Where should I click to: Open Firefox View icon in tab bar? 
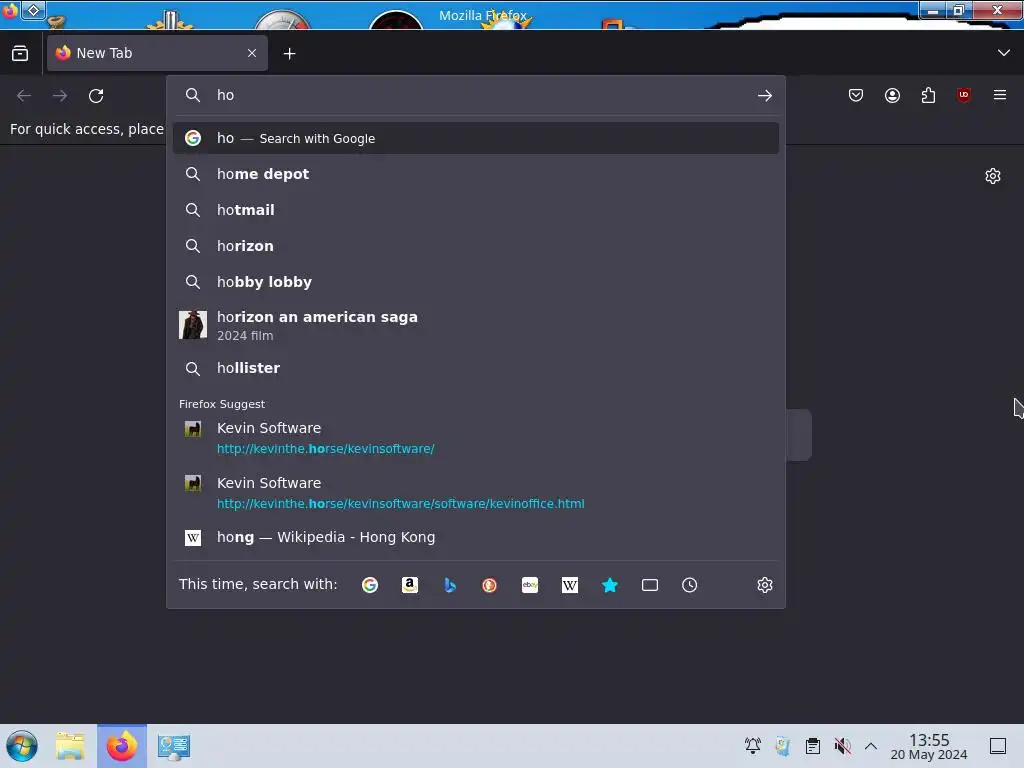[20, 54]
